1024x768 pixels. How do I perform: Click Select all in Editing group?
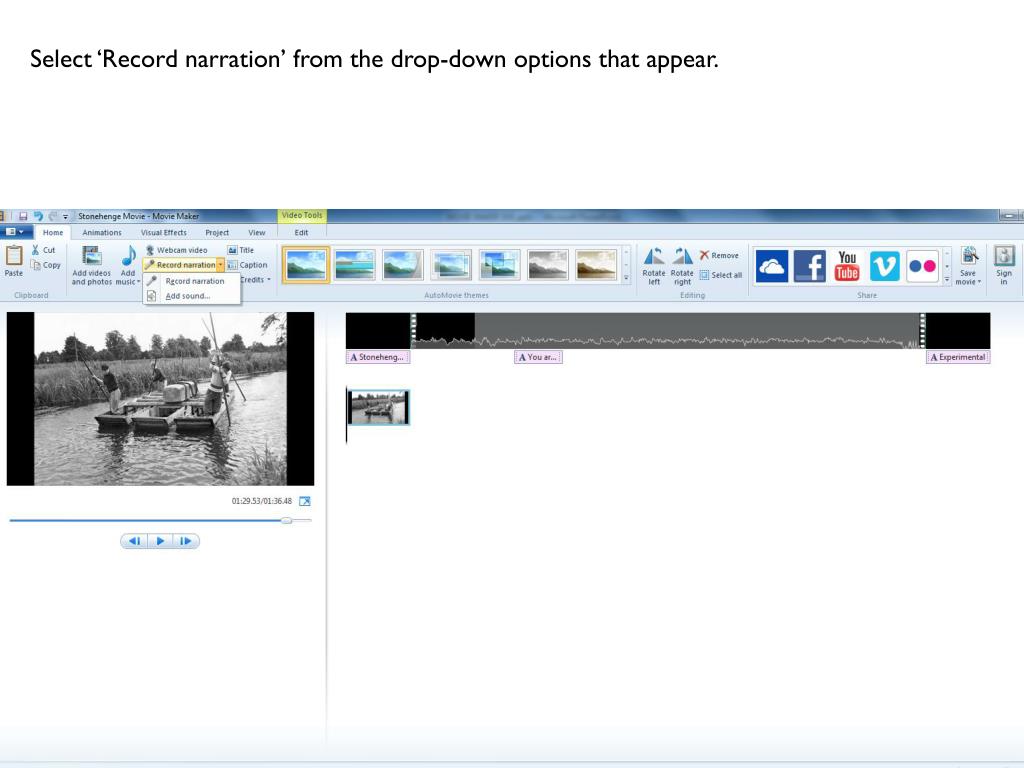(721, 275)
